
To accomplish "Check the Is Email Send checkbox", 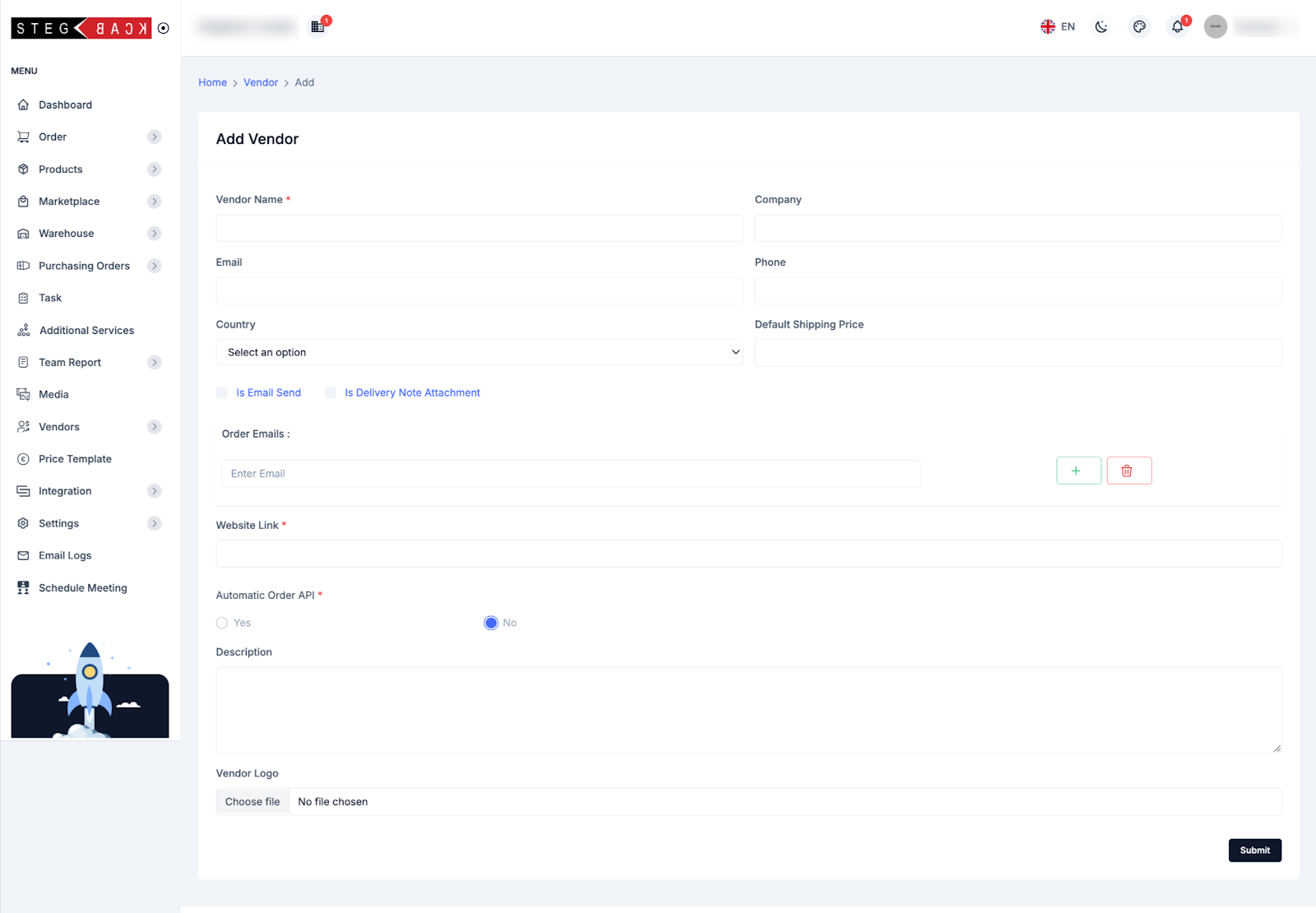I will 222,393.
